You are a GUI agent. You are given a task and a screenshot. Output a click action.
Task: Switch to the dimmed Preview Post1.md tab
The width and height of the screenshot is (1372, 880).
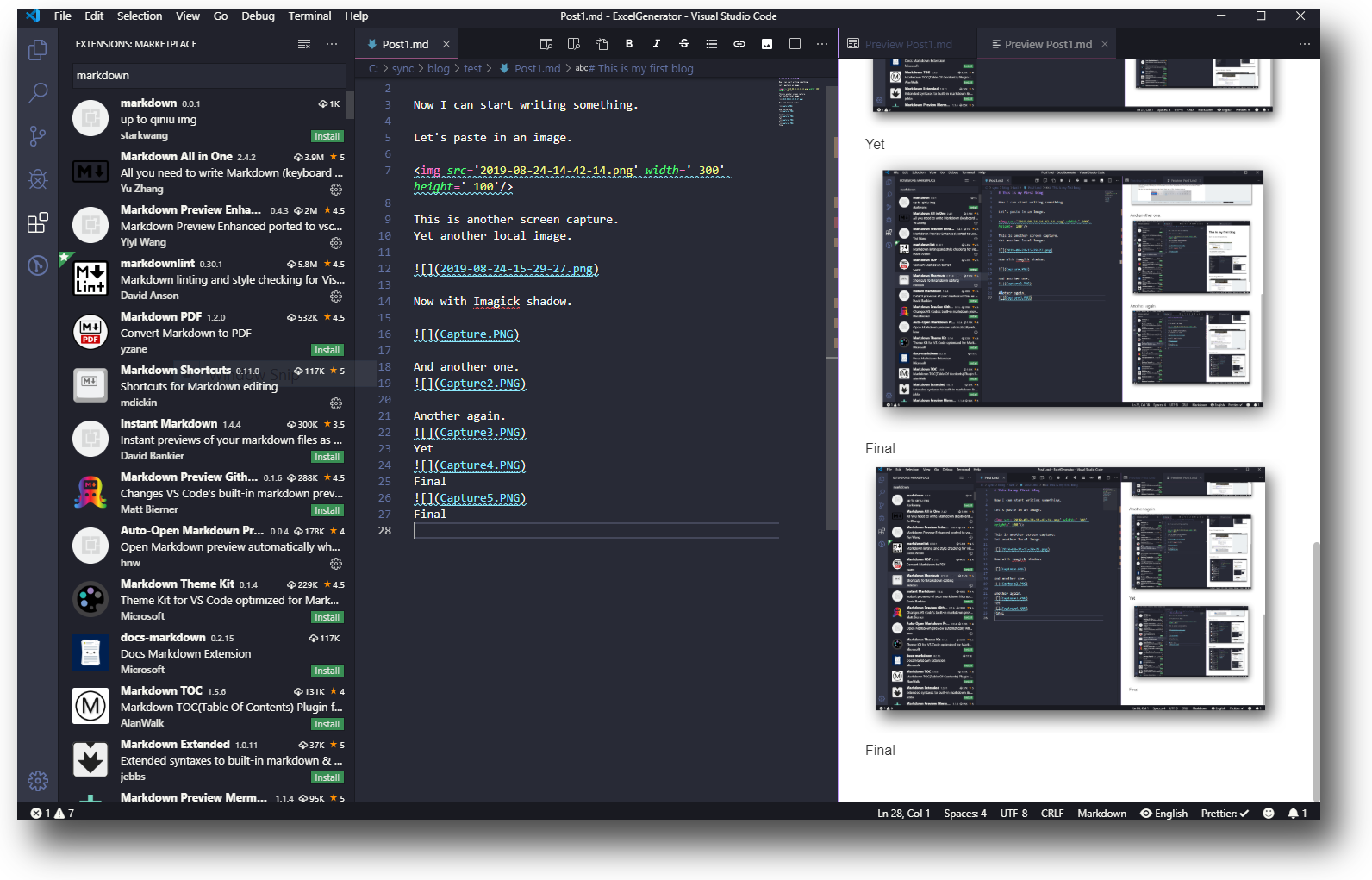[908, 44]
